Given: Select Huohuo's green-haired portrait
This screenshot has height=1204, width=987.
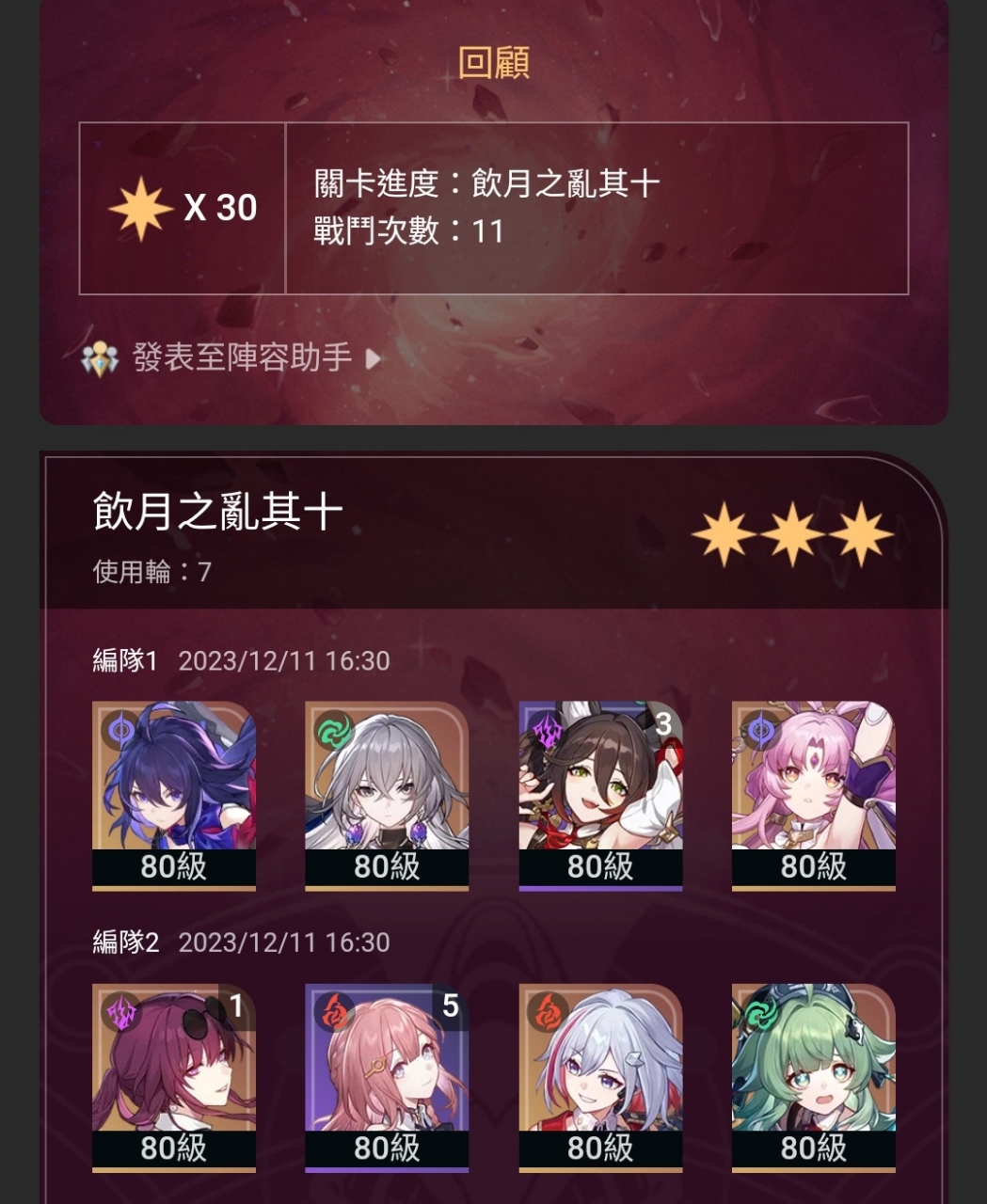Looking at the screenshot, I should [814, 1077].
